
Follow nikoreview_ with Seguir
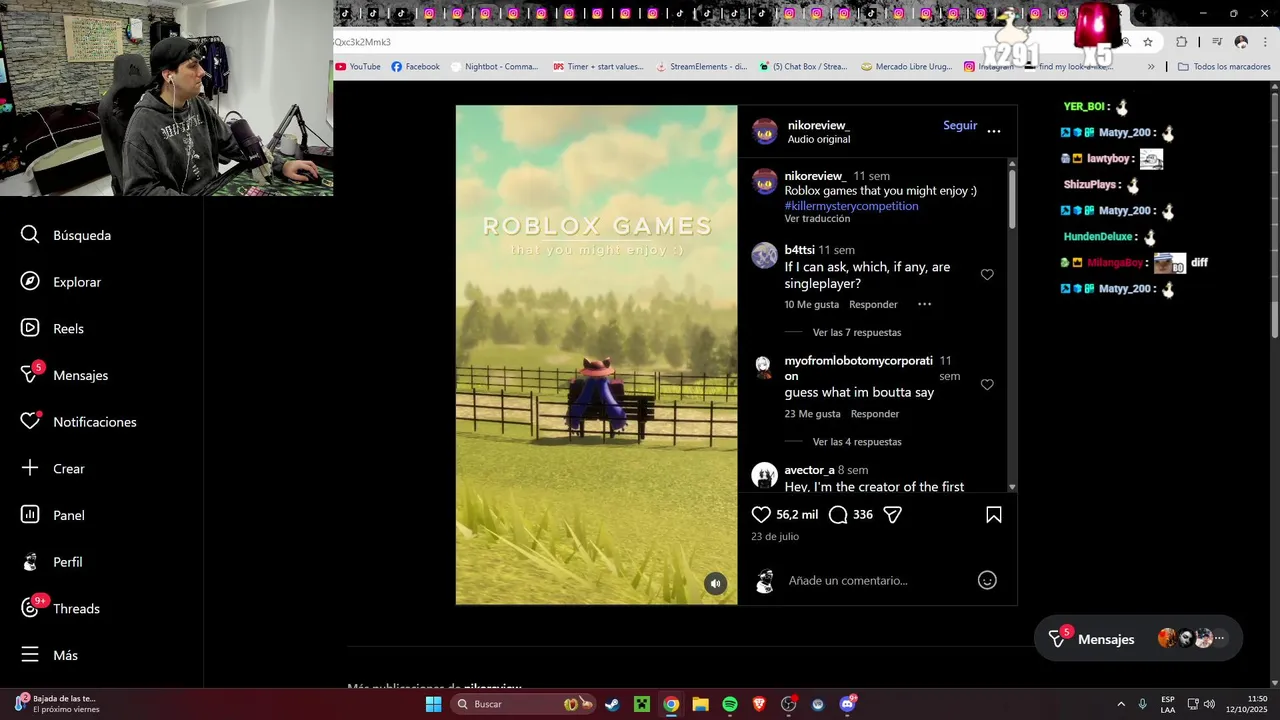960,125
